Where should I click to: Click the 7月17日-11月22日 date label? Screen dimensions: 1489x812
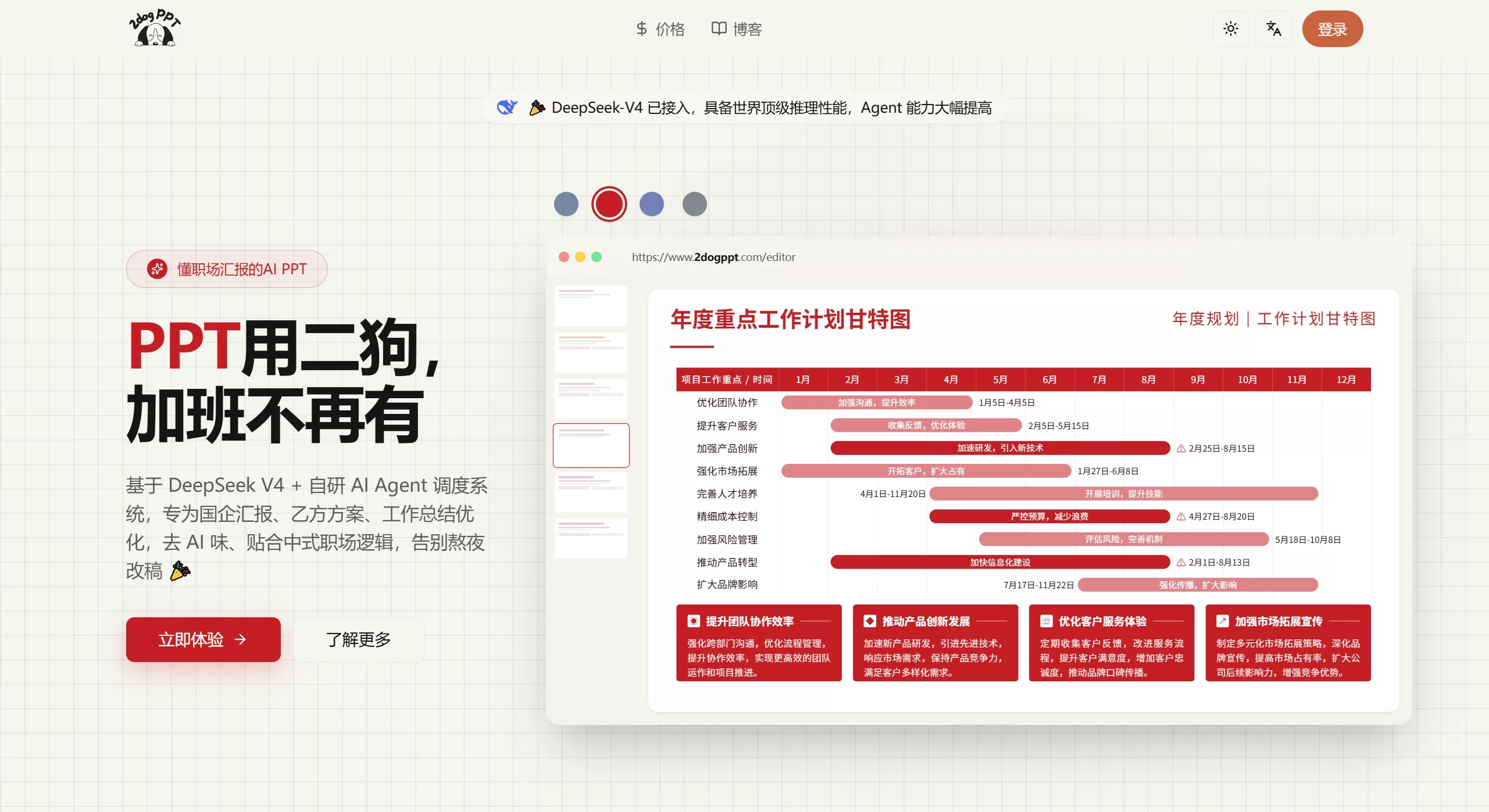[x=1038, y=585]
